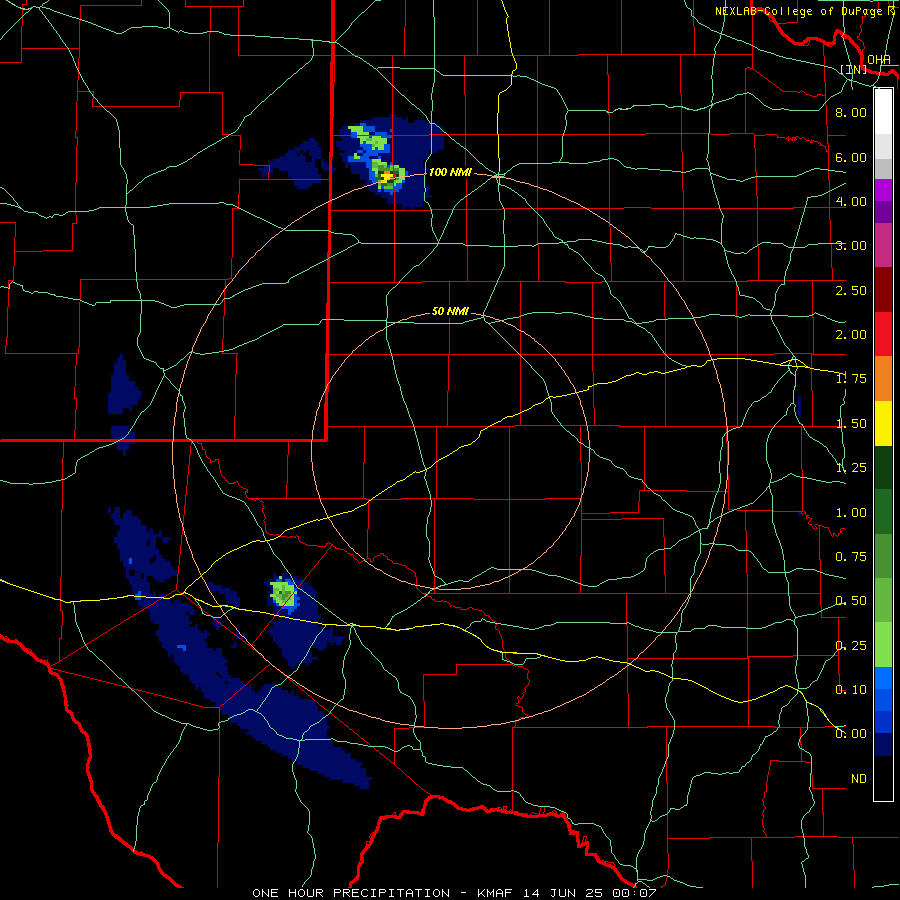Click the '[IN]' units label
The image size is (900, 900).
pyautogui.click(x=854, y=69)
